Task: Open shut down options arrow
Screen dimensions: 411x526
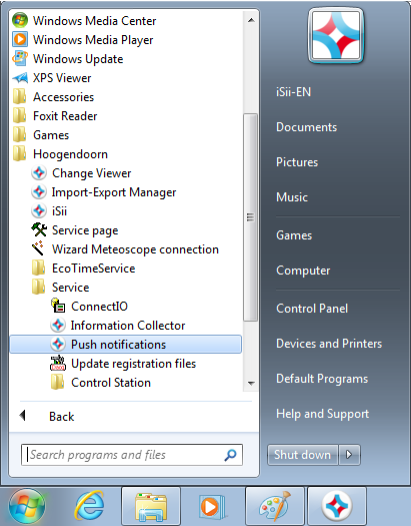Action: click(x=349, y=455)
